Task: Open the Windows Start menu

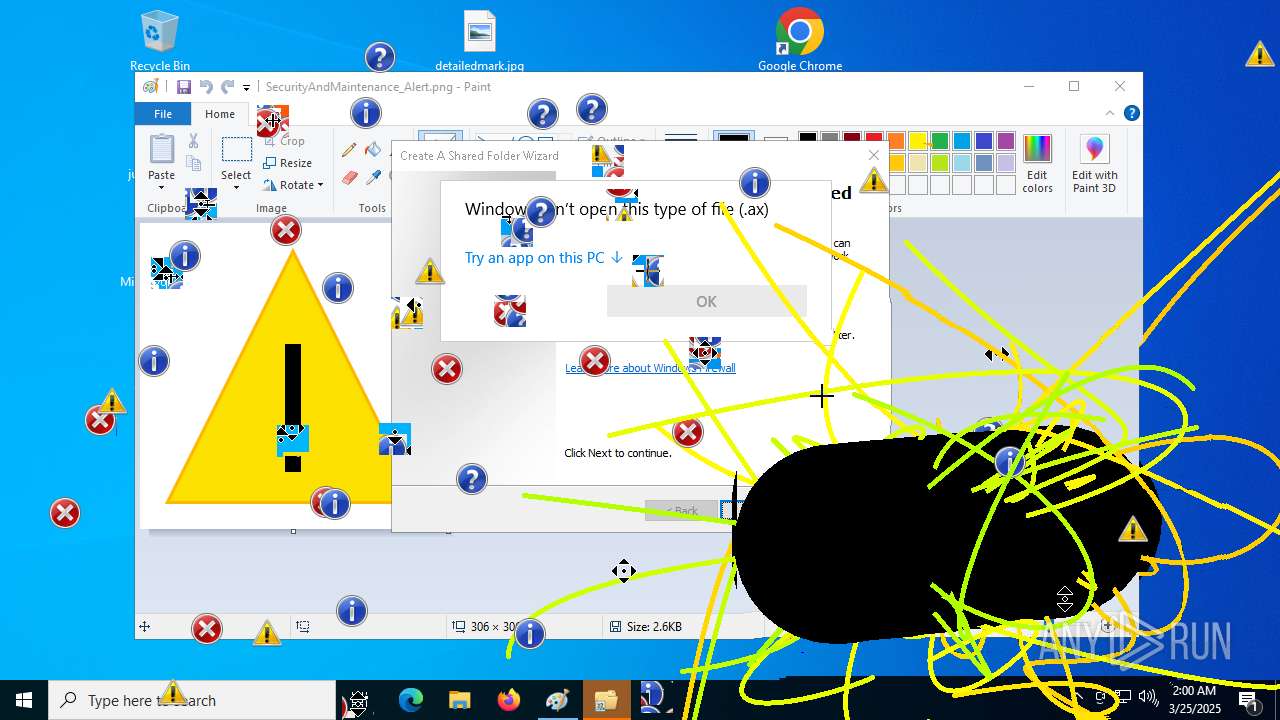Action: (x=24, y=700)
